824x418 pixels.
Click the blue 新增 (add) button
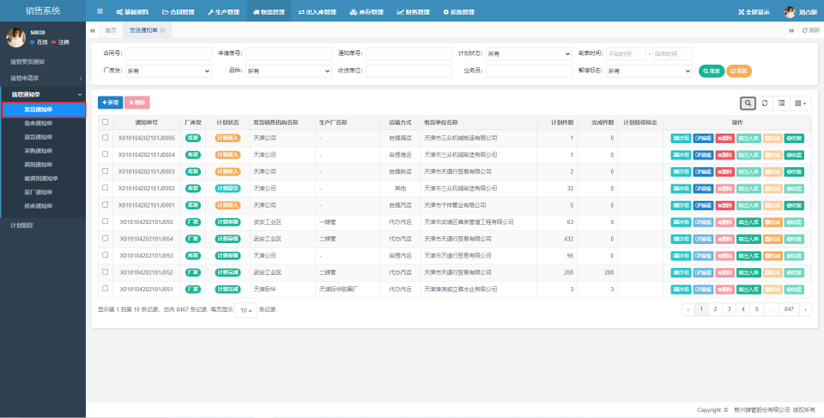tap(110, 103)
